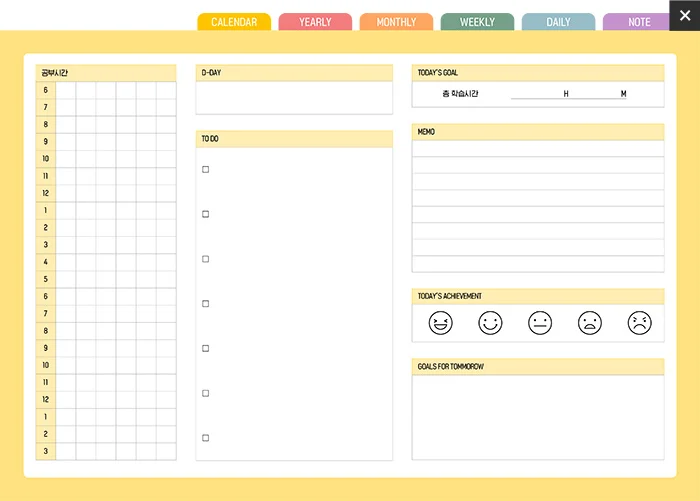Open the YEARLY tab
The width and height of the screenshot is (700, 501).
click(x=315, y=22)
